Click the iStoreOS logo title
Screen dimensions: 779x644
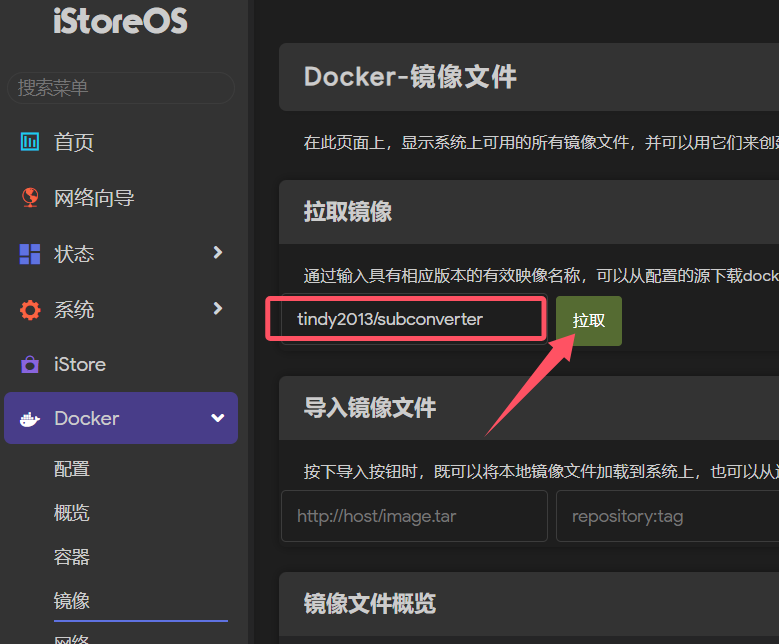(120, 21)
